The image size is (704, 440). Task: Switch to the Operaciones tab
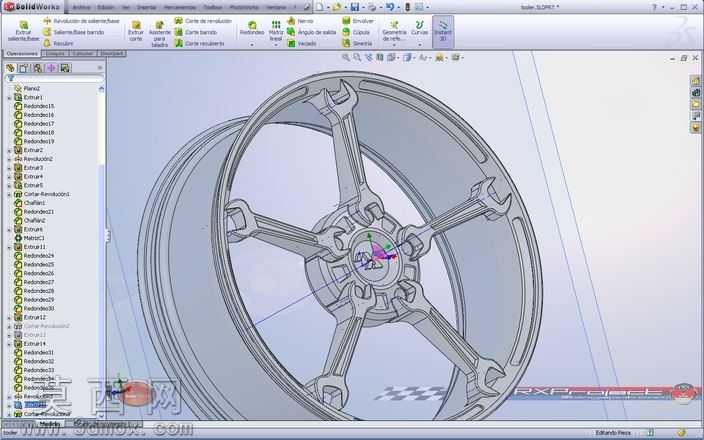point(22,53)
